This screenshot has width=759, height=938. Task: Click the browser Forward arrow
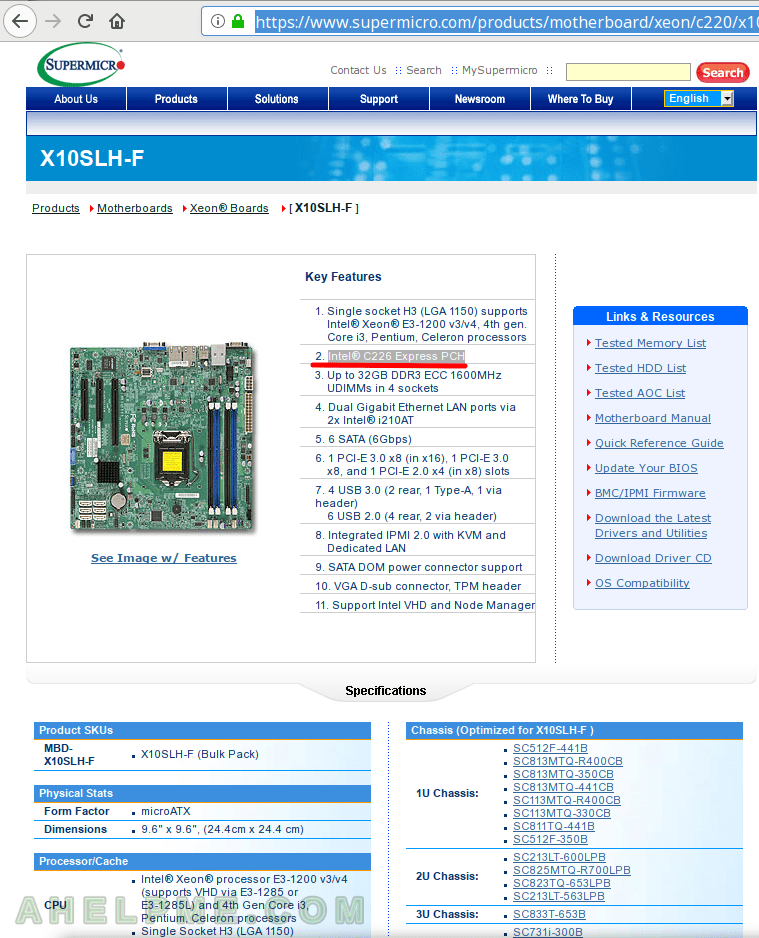point(53,22)
